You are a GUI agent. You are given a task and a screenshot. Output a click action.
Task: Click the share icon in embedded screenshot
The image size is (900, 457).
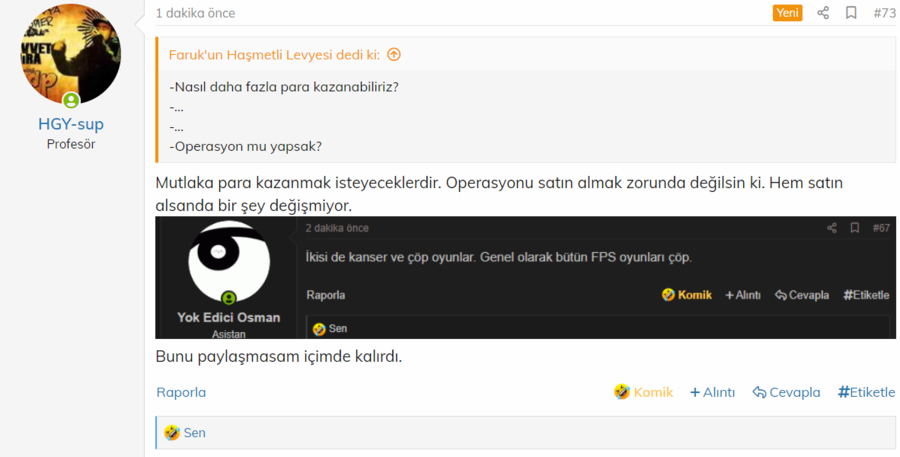[831, 228]
